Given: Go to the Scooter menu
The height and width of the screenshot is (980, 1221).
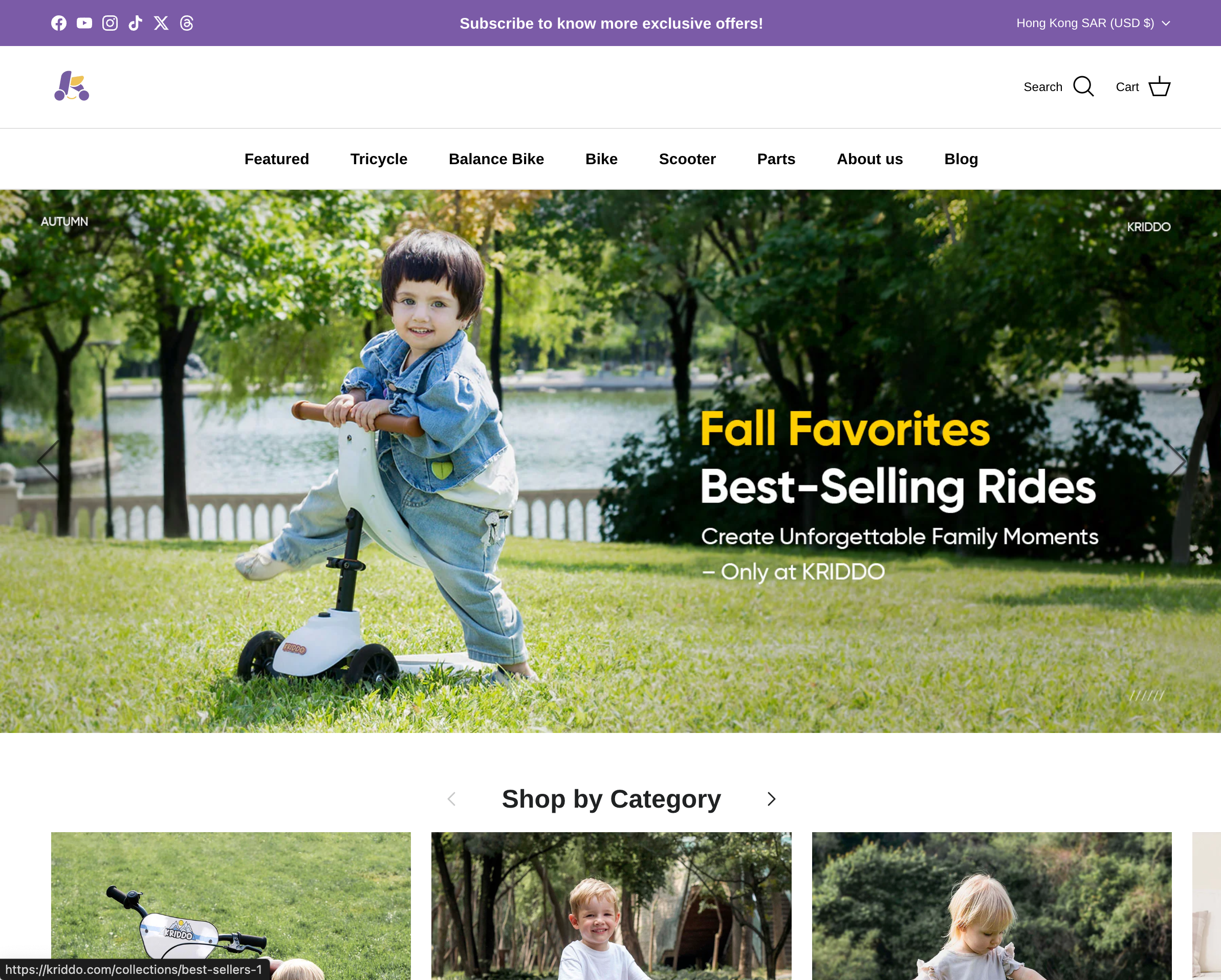Looking at the screenshot, I should pyautogui.click(x=687, y=159).
